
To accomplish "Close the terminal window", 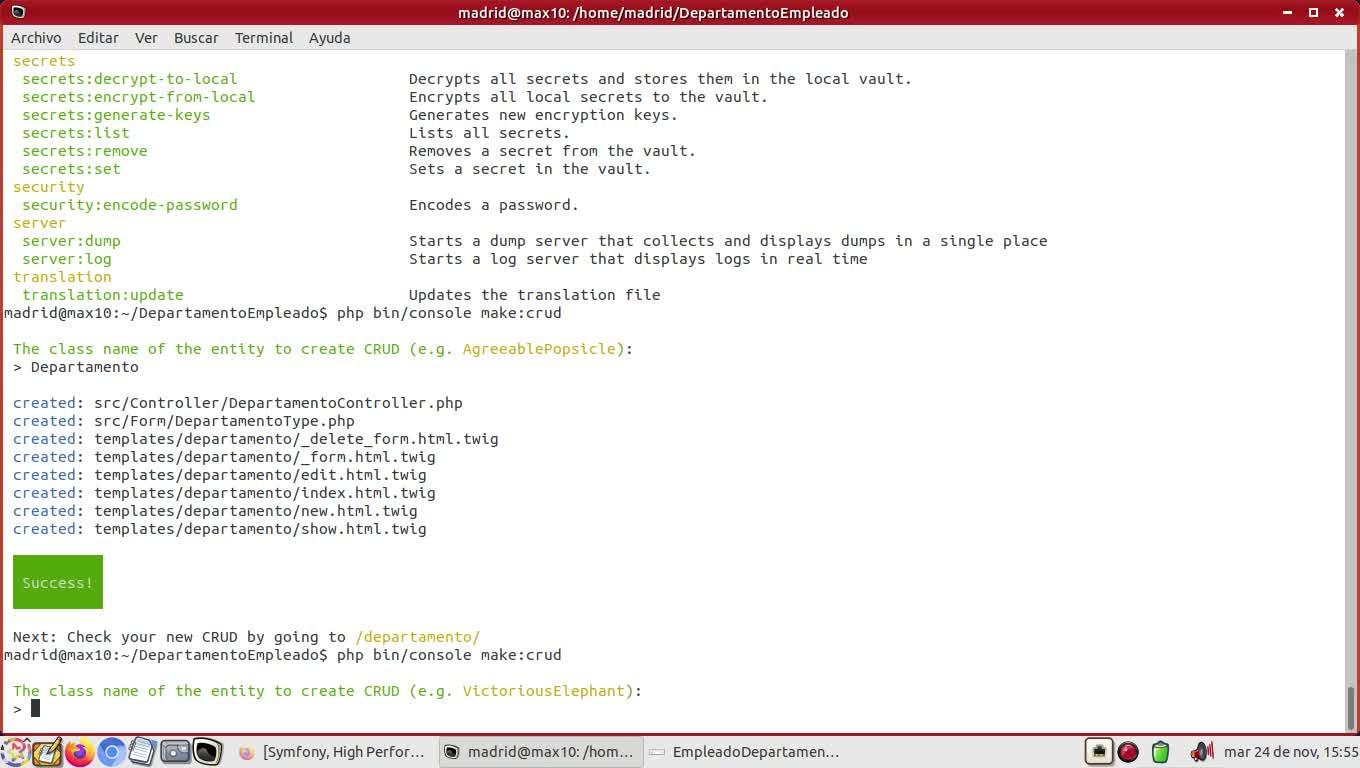I will 1340,13.
